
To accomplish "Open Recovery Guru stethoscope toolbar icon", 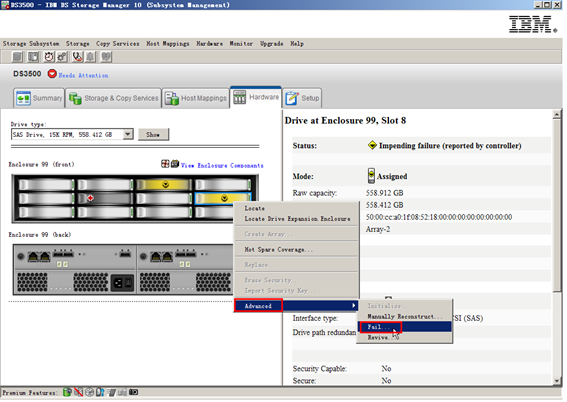I will click(x=77, y=57).
